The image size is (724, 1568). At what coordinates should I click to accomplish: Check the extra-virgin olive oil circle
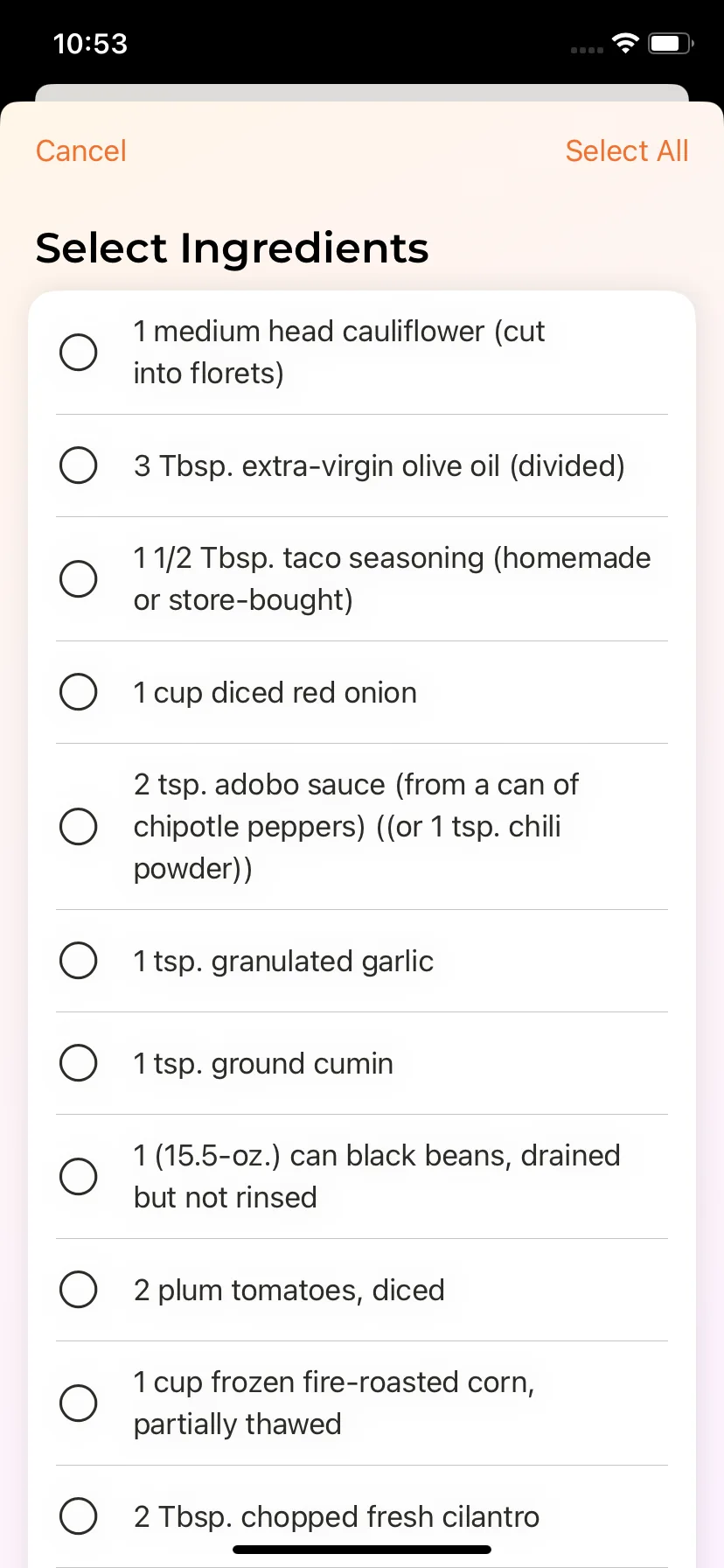click(79, 465)
